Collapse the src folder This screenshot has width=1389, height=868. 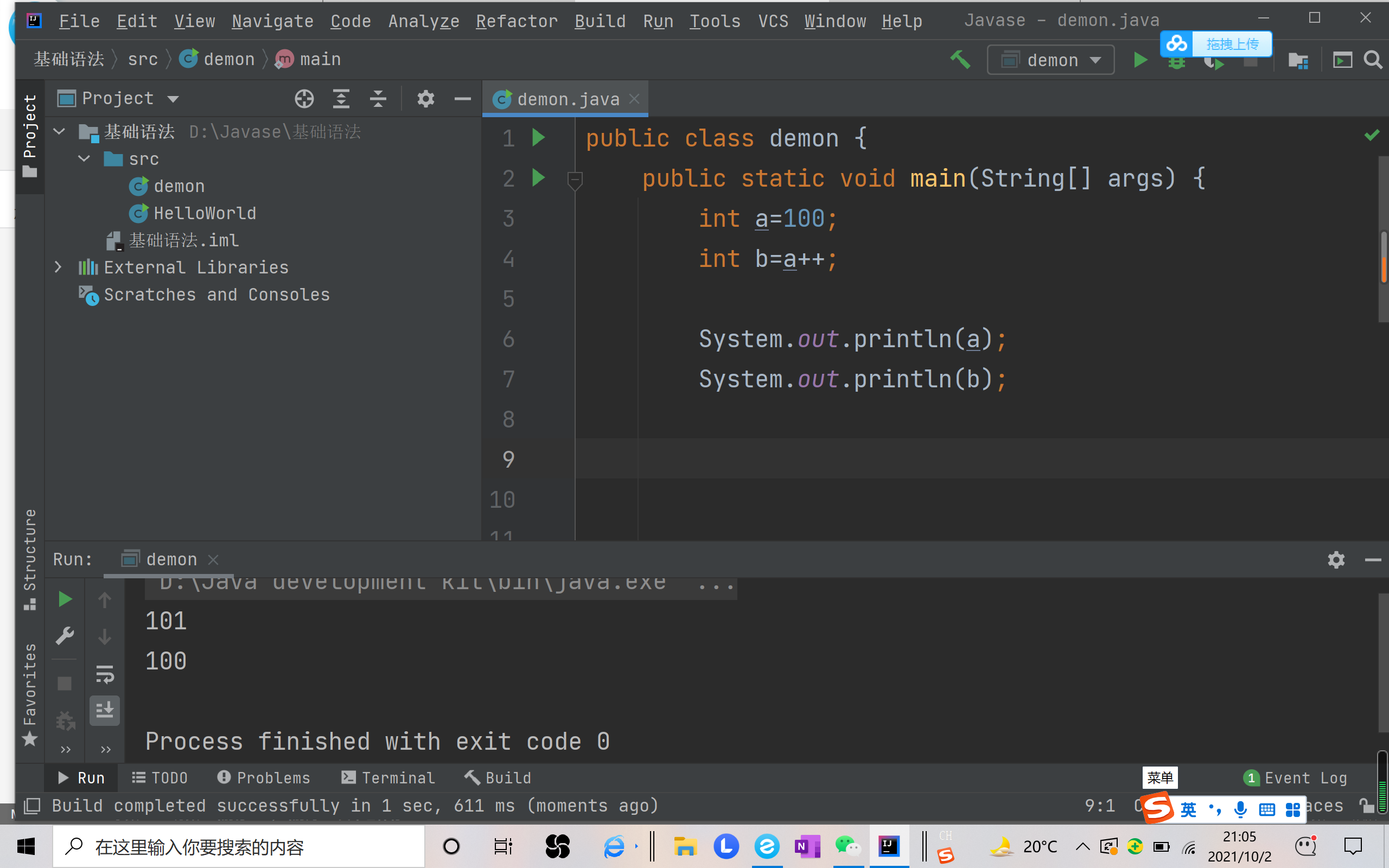pyautogui.click(x=85, y=158)
